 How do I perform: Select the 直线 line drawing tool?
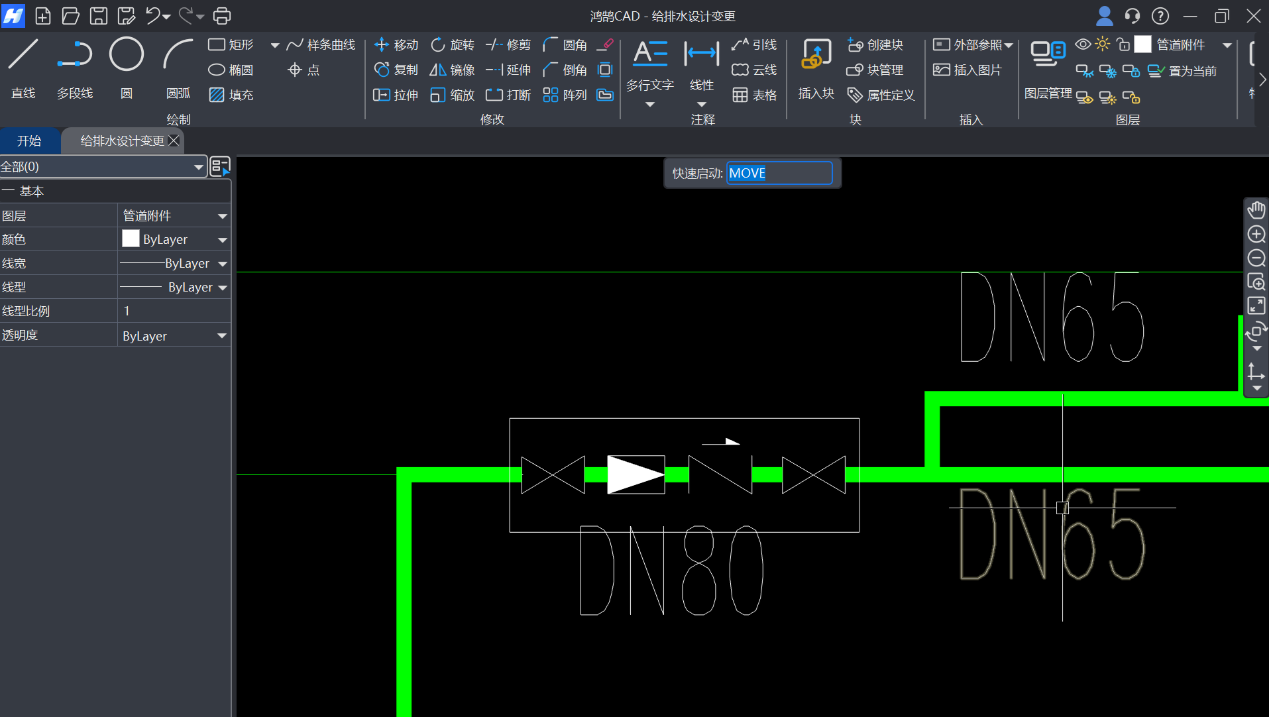[23, 66]
